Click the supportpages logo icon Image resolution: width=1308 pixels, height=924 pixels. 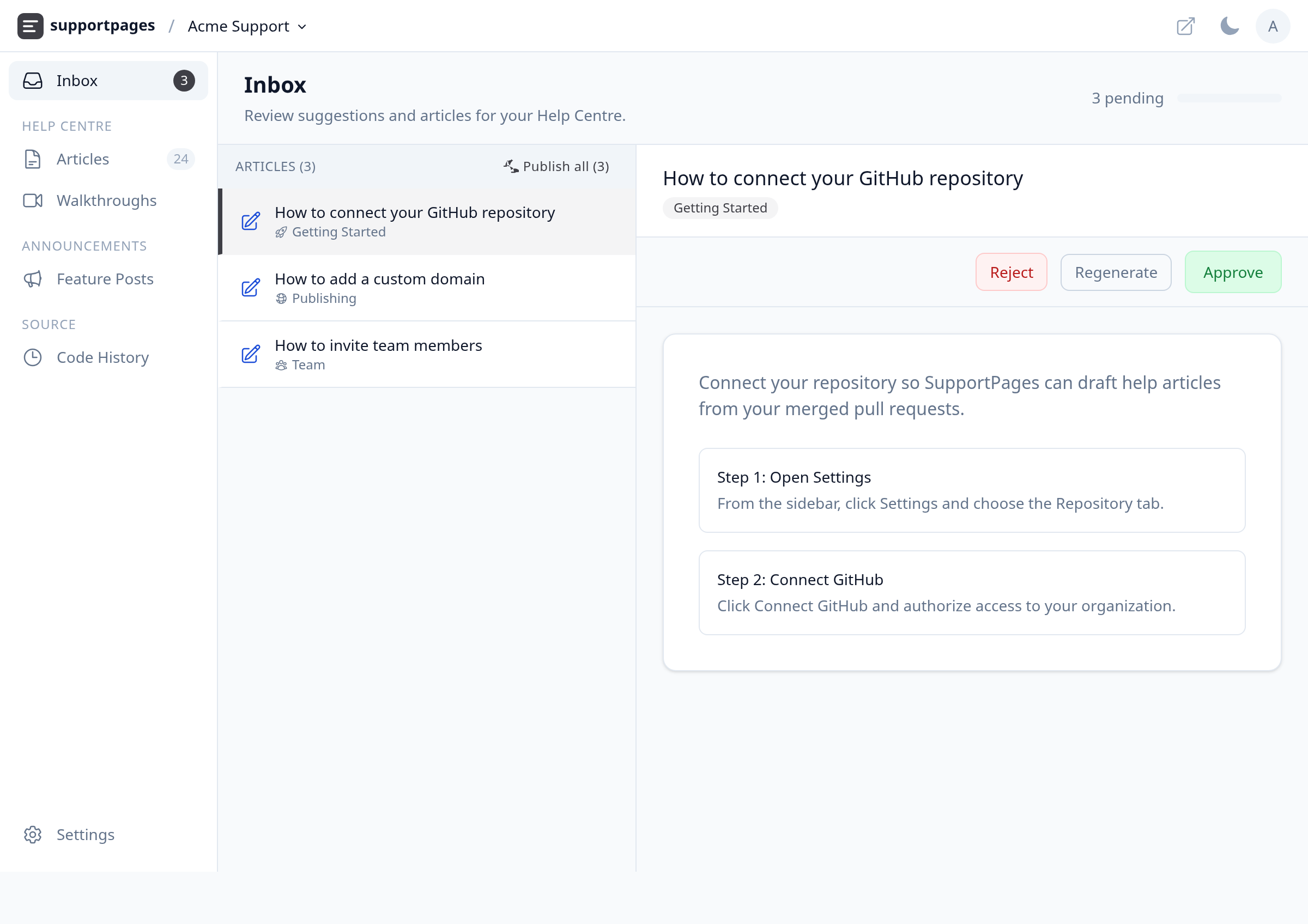tap(30, 26)
